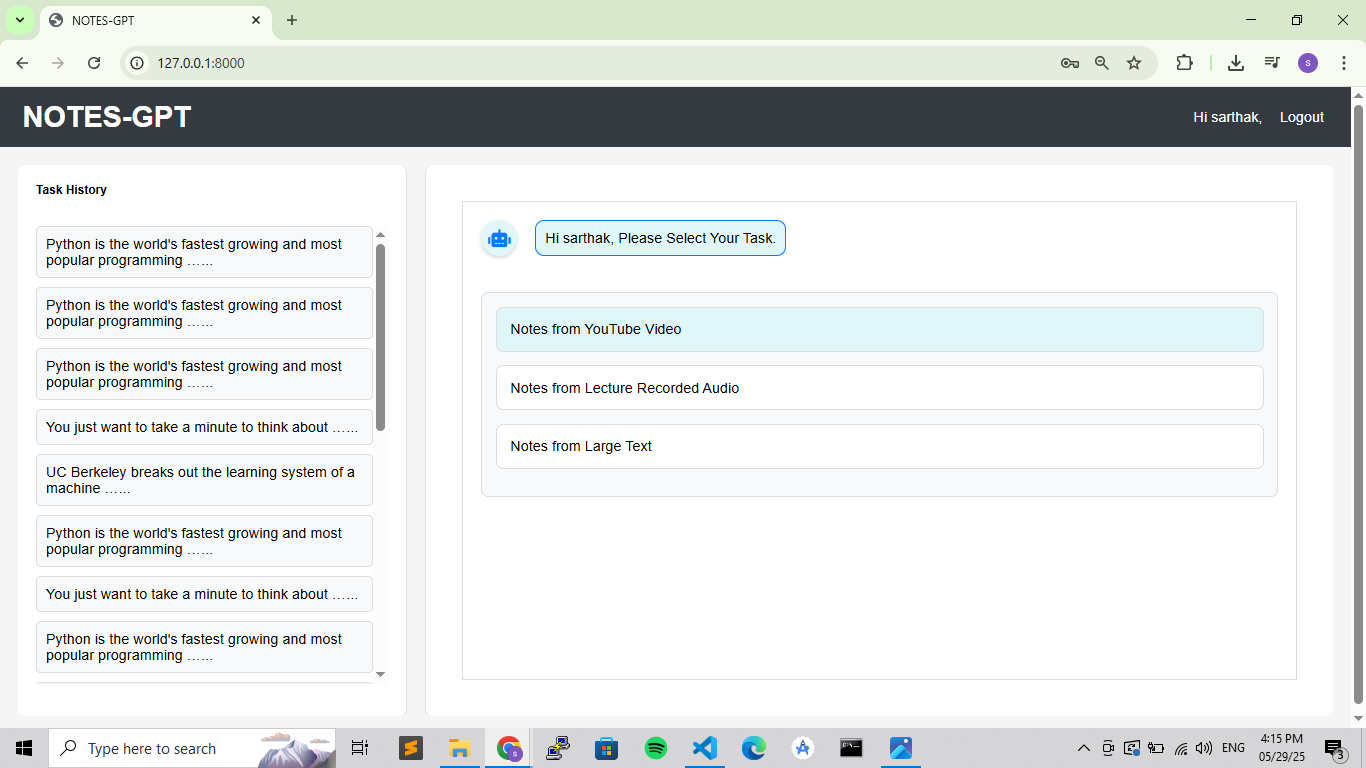Viewport: 1366px width, 768px height.
Task: Open the media controls icon in Chrome
Action: tap(1272, 63)
